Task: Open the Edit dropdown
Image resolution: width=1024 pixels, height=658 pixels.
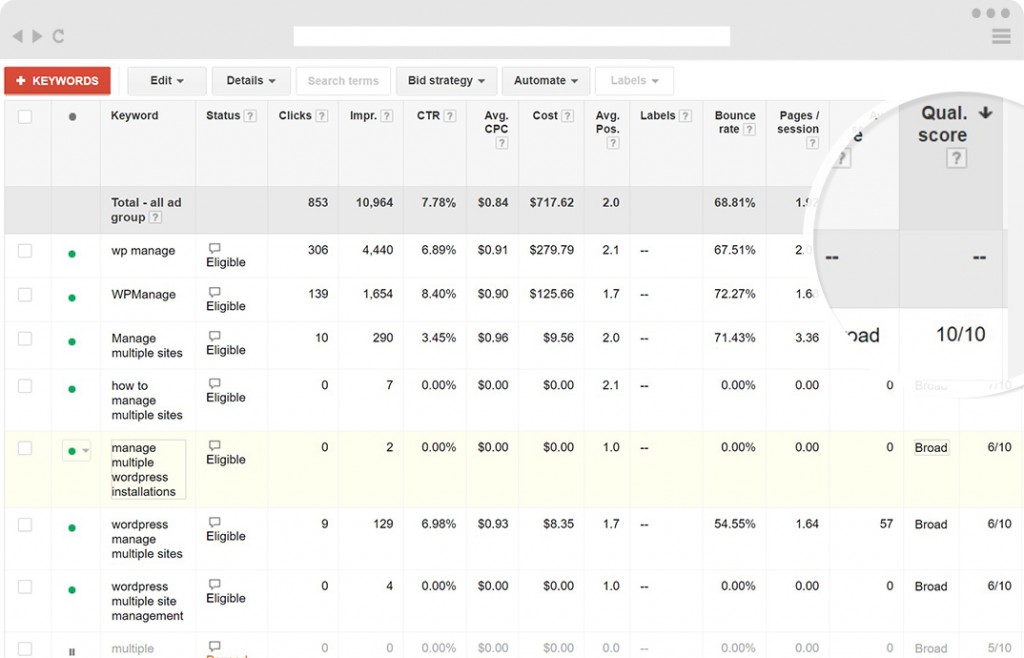Action: pyautogui.click(x=166, y=81)
